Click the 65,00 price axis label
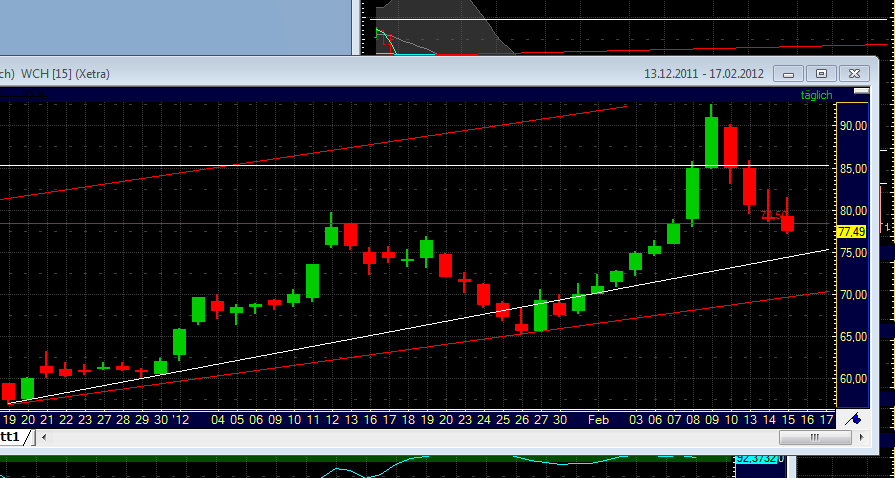Screen dimensions: 895x478 (x=853, y=336)
